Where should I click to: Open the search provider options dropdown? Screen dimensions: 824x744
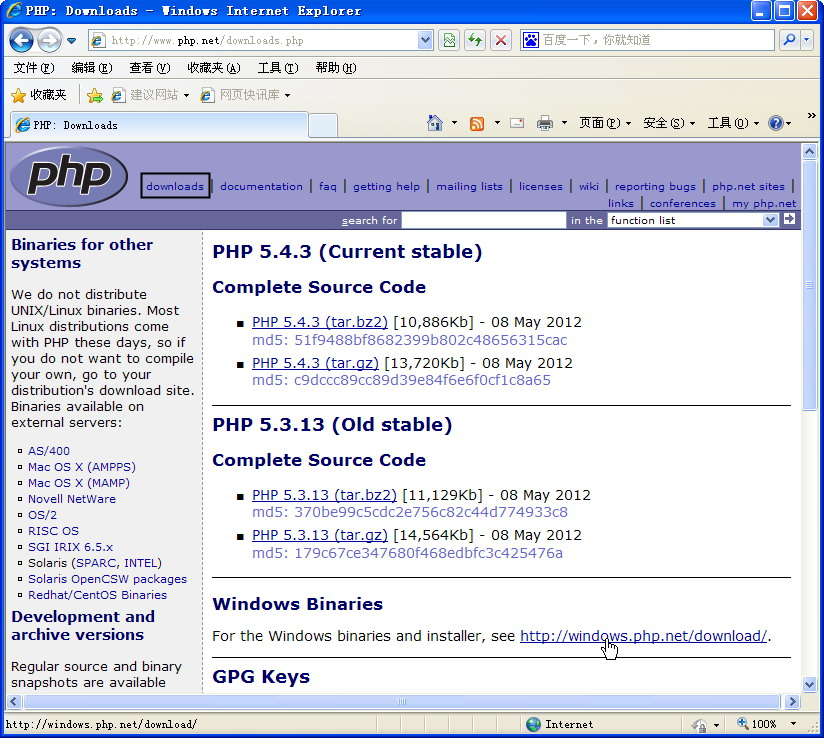(807, 40)
